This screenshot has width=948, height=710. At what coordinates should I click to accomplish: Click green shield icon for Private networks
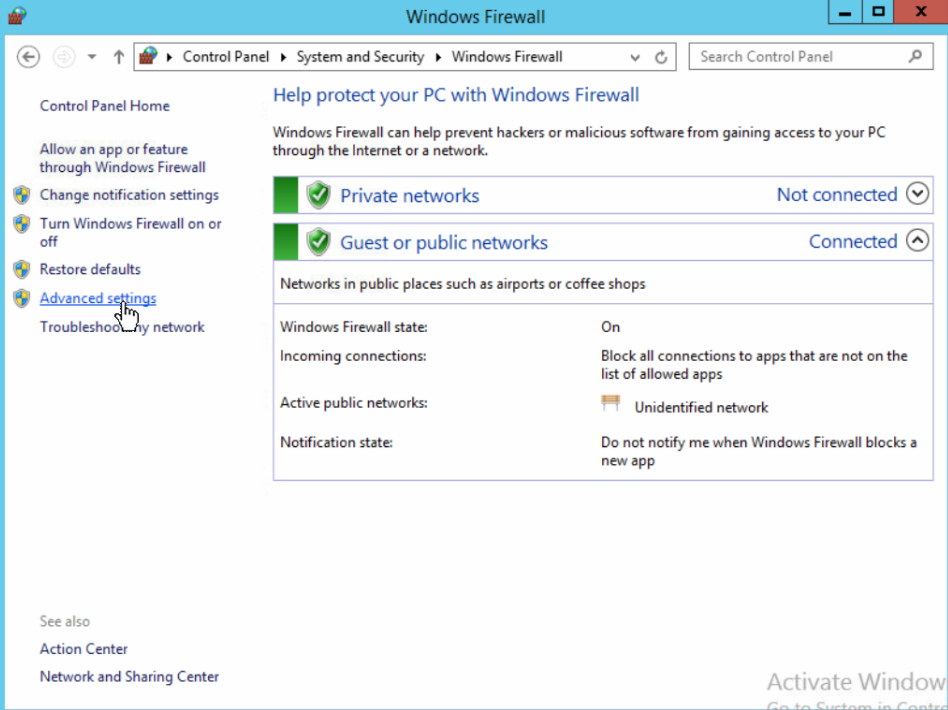click(319, 195)
